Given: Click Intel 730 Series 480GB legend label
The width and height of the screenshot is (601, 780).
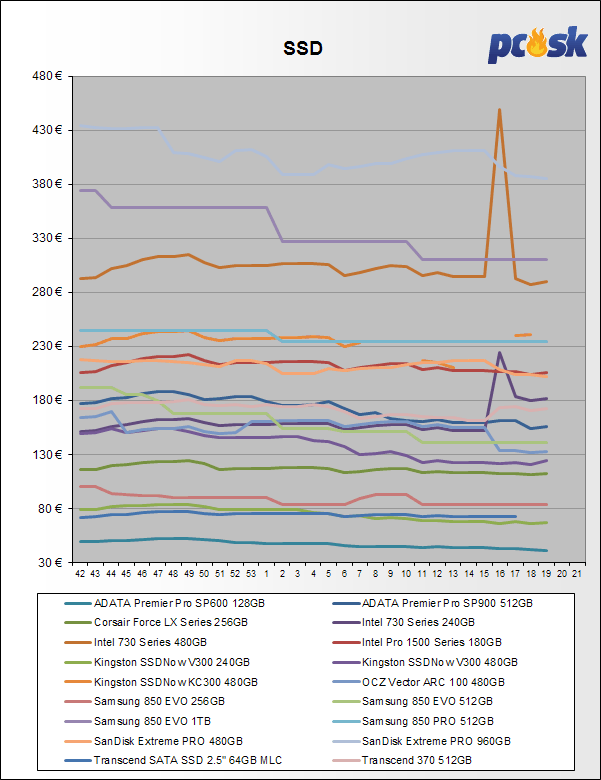Looking at the screenshot, I should tap(150, 642).
